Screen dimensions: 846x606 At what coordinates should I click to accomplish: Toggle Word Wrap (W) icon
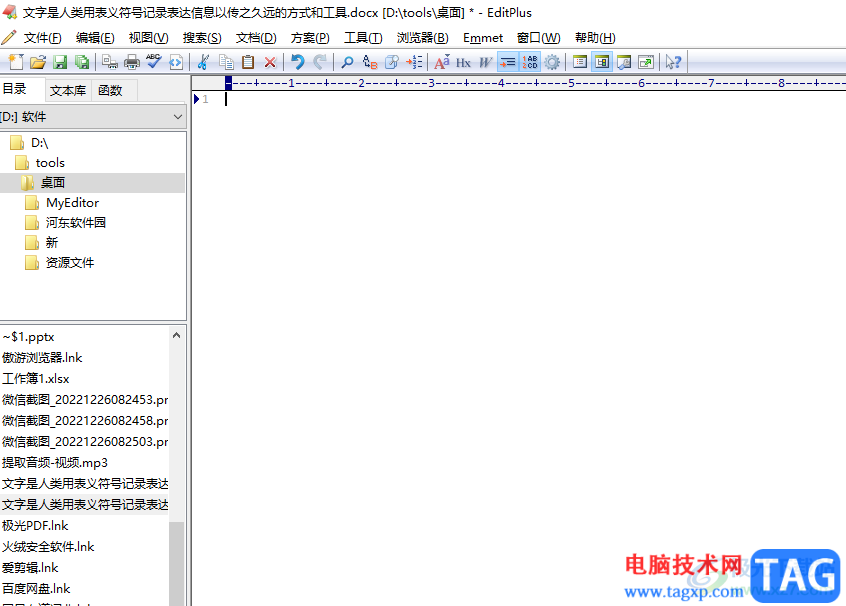[486, 63]
